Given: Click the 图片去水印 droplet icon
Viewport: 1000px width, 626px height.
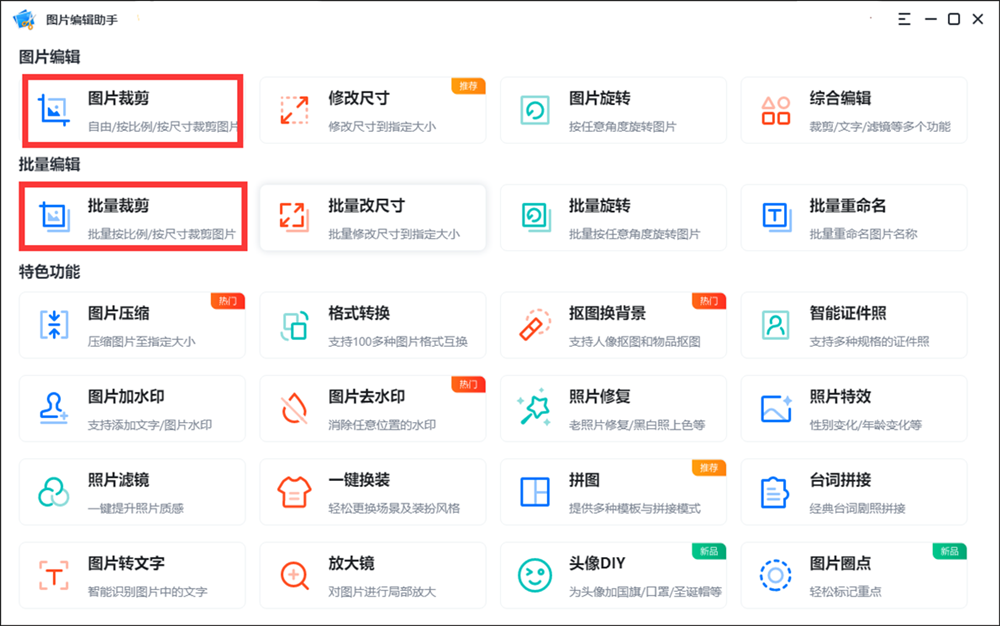Looking at the screenshot, I should click(294, 409).
